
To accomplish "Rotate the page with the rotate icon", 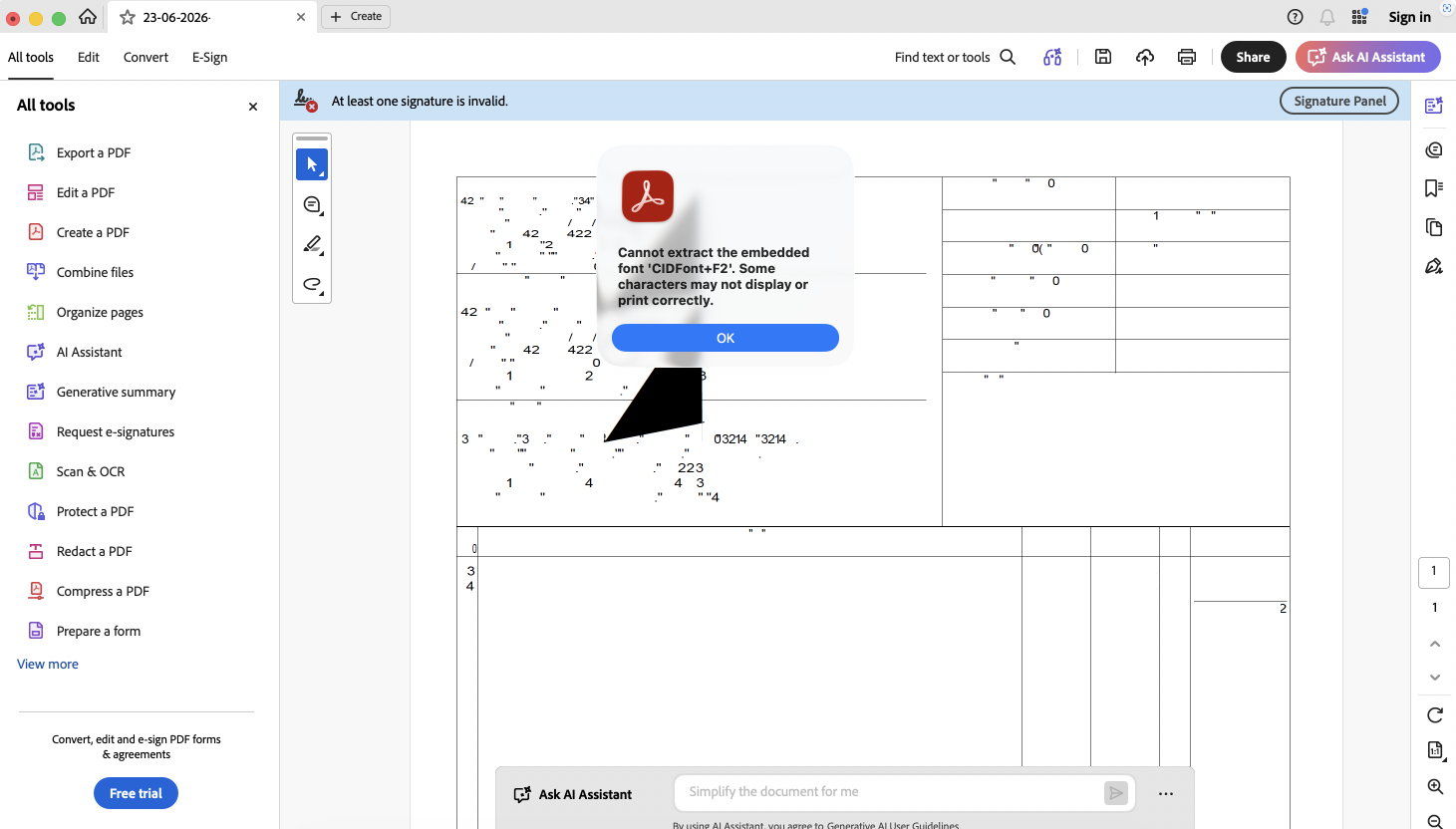I will tap(1435, 714).
